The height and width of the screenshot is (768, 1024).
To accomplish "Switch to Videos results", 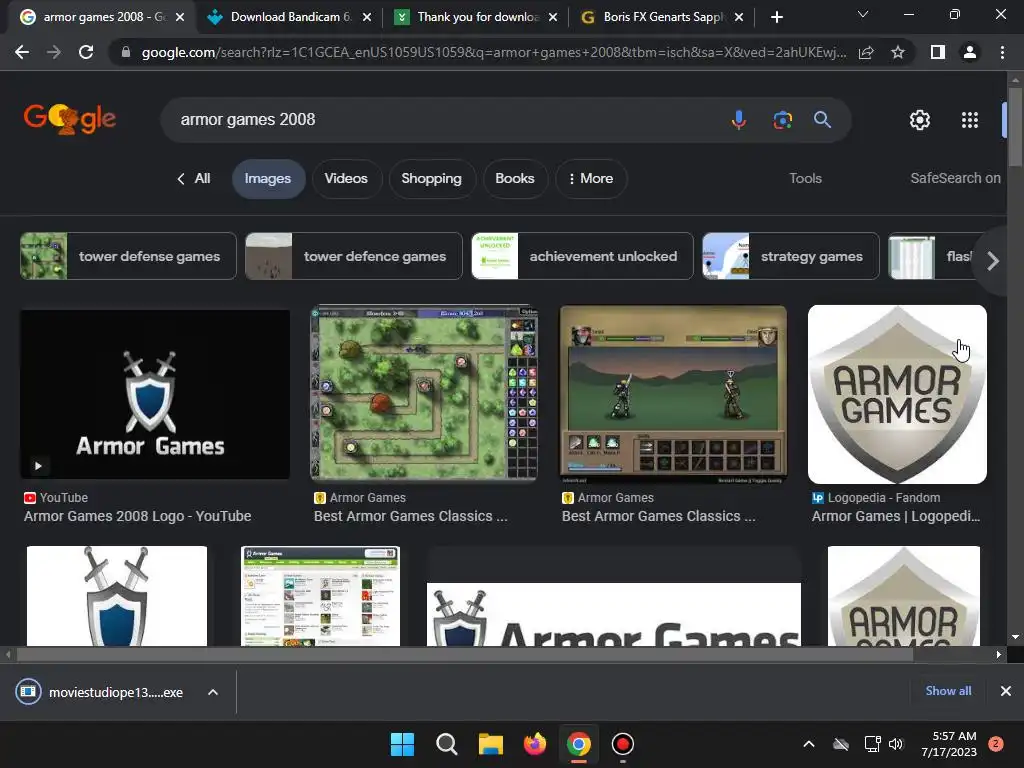I will tap(345, 178).
